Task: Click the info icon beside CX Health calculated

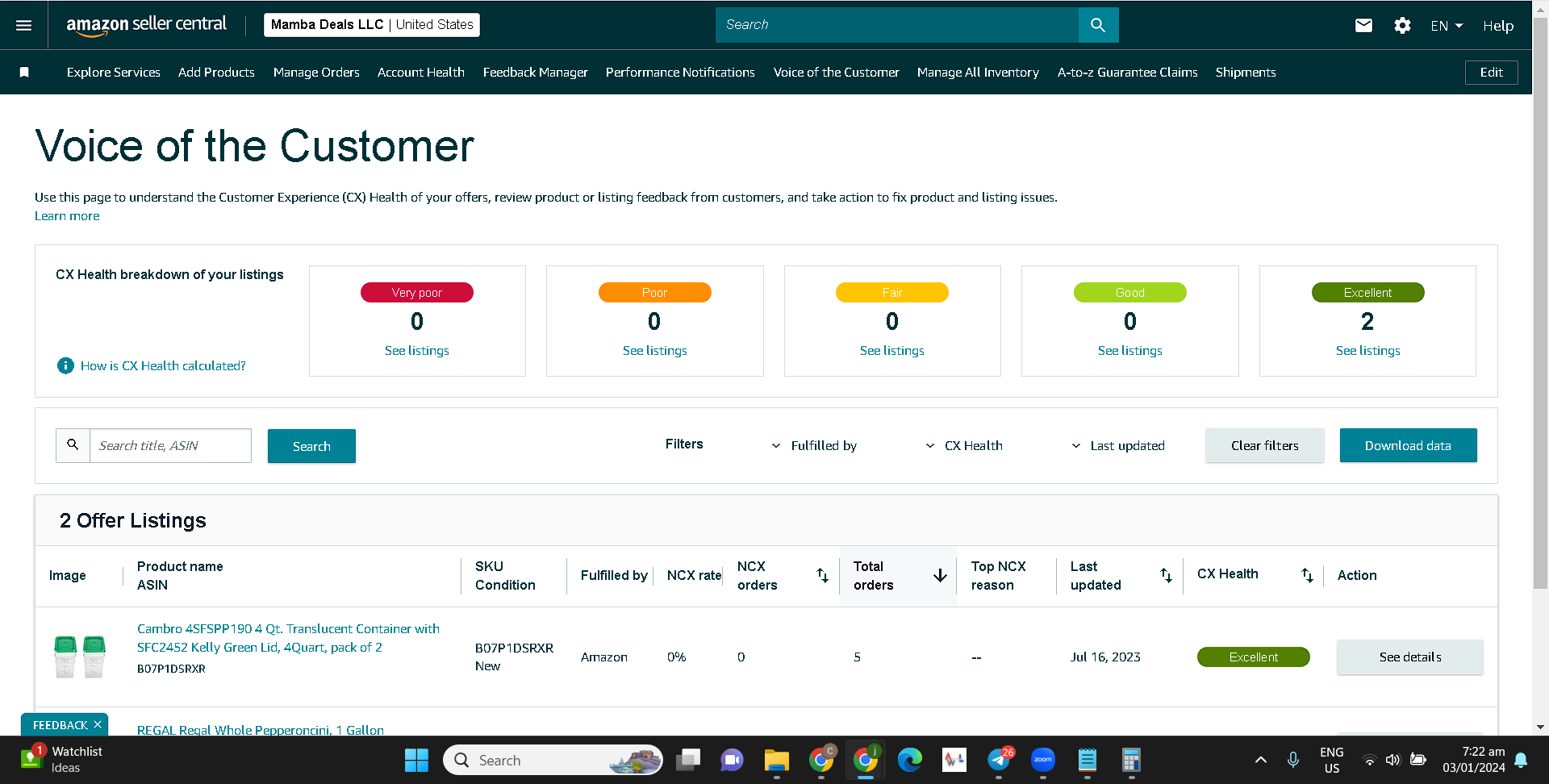Action: pyautogui.click(x=65, y=366)
